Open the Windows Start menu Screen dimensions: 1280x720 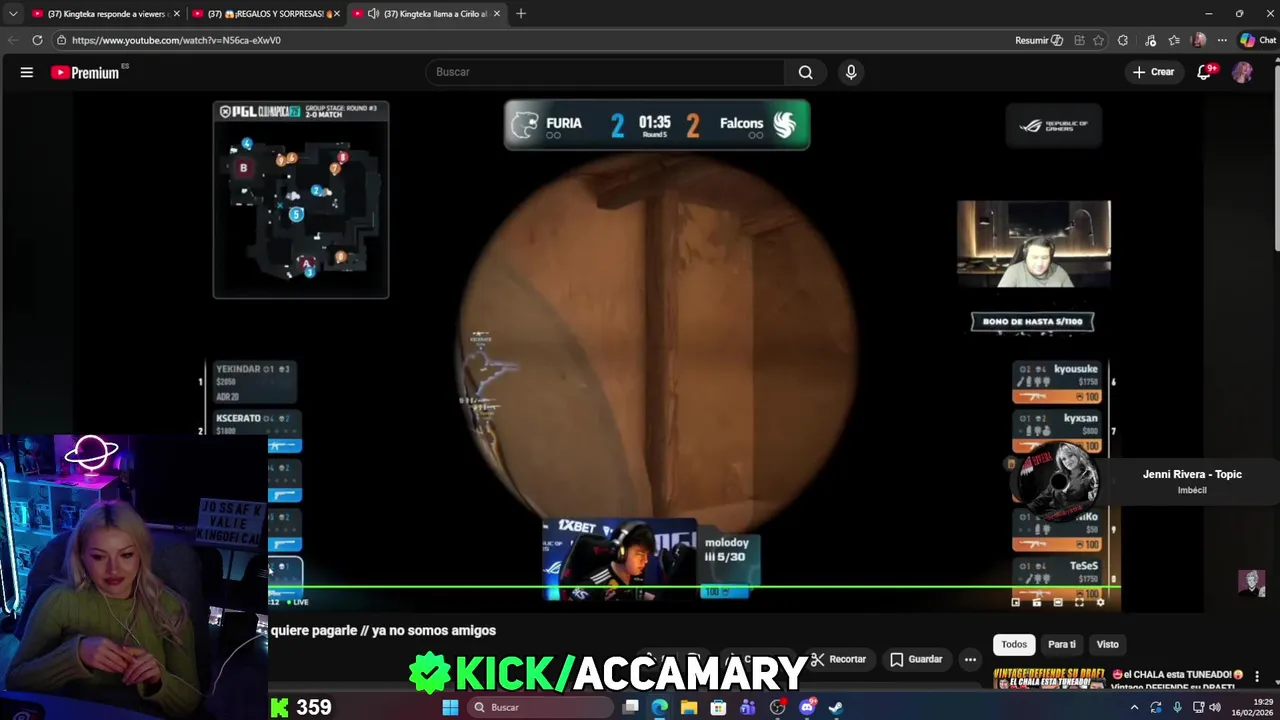click(x=450, y=707)
